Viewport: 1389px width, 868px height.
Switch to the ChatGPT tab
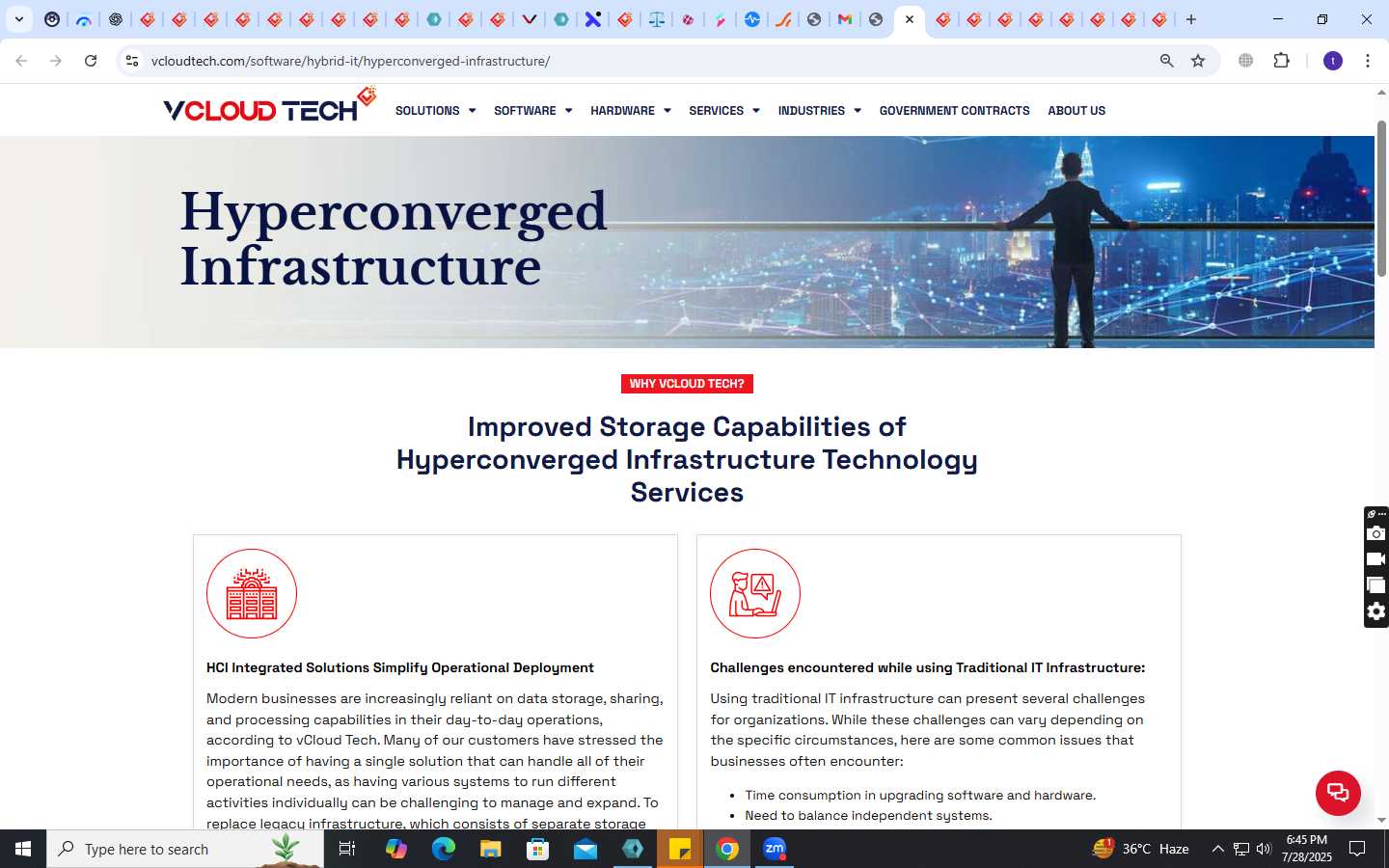point(116,19)
